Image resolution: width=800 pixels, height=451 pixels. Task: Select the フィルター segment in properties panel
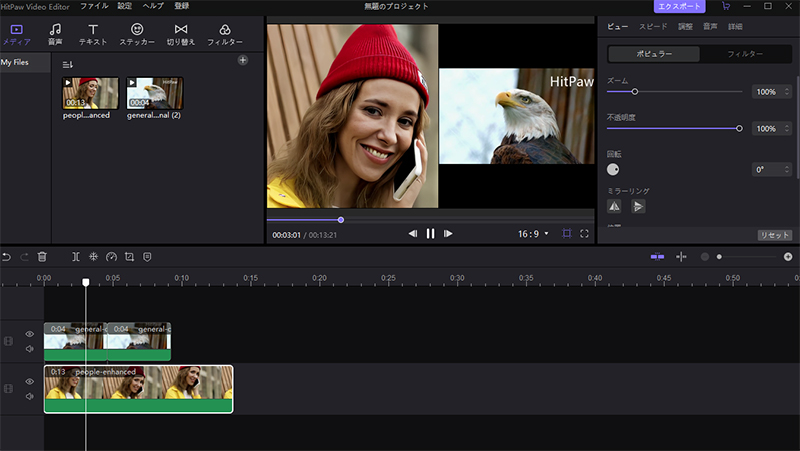pos(745,54)
